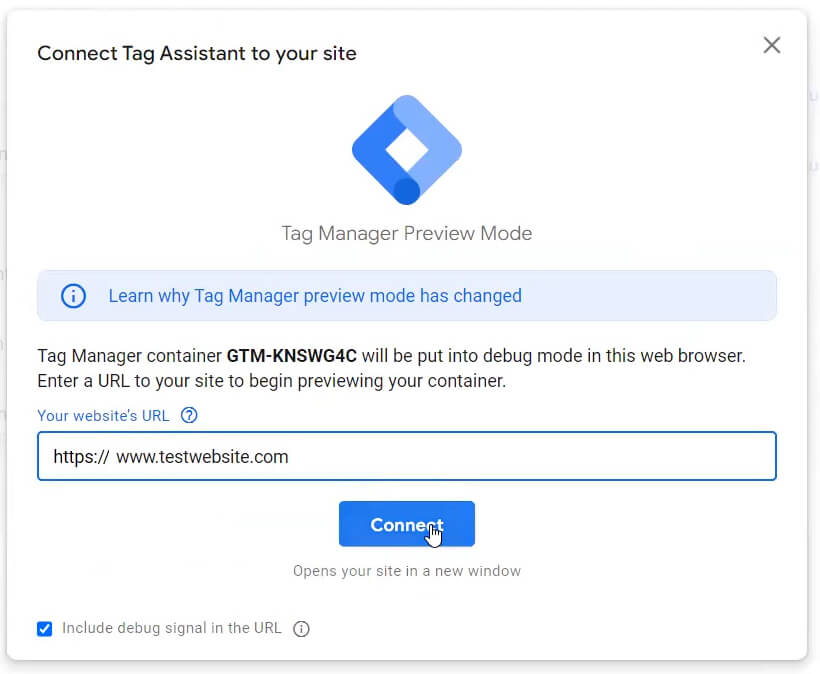This screenshot has height=674, width=820.
Task: Click the Connect button
Action: [407, 524]
